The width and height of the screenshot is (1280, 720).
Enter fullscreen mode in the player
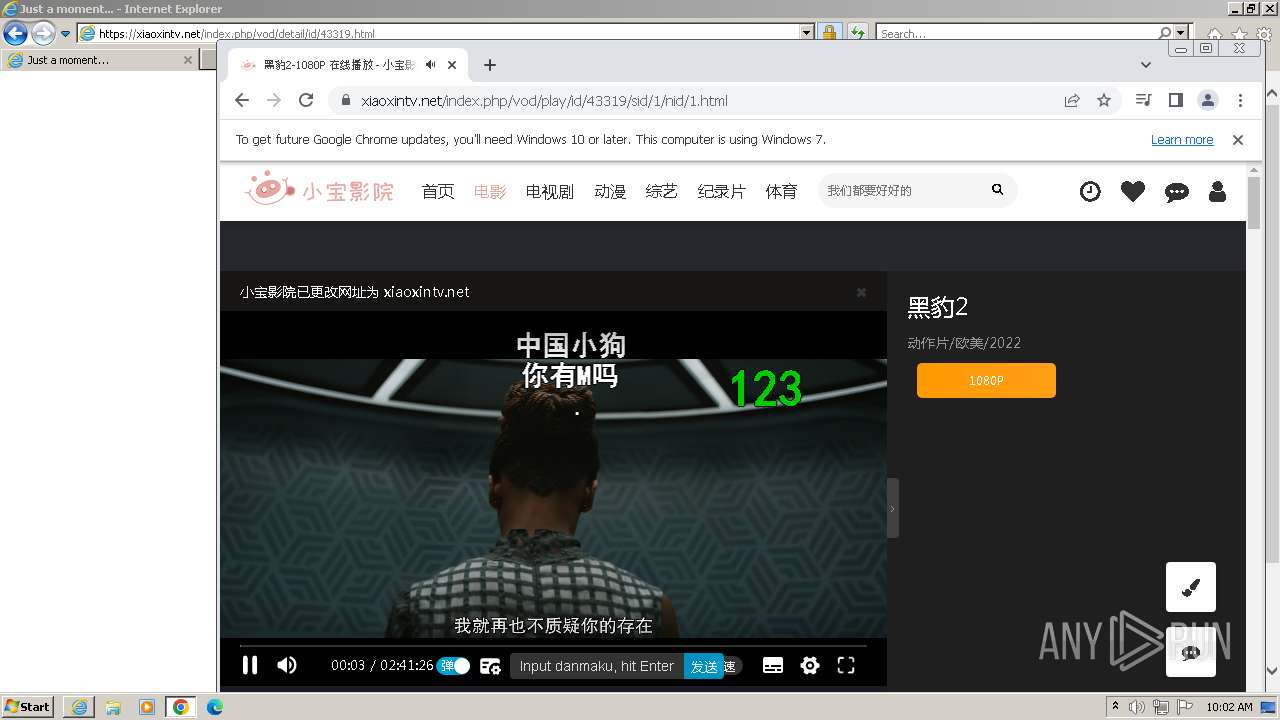(x=846, y=666)
